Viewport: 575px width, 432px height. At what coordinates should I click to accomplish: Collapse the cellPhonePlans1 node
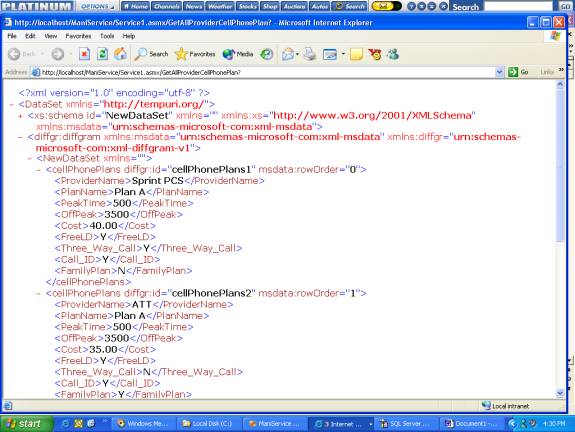point(38,170)
